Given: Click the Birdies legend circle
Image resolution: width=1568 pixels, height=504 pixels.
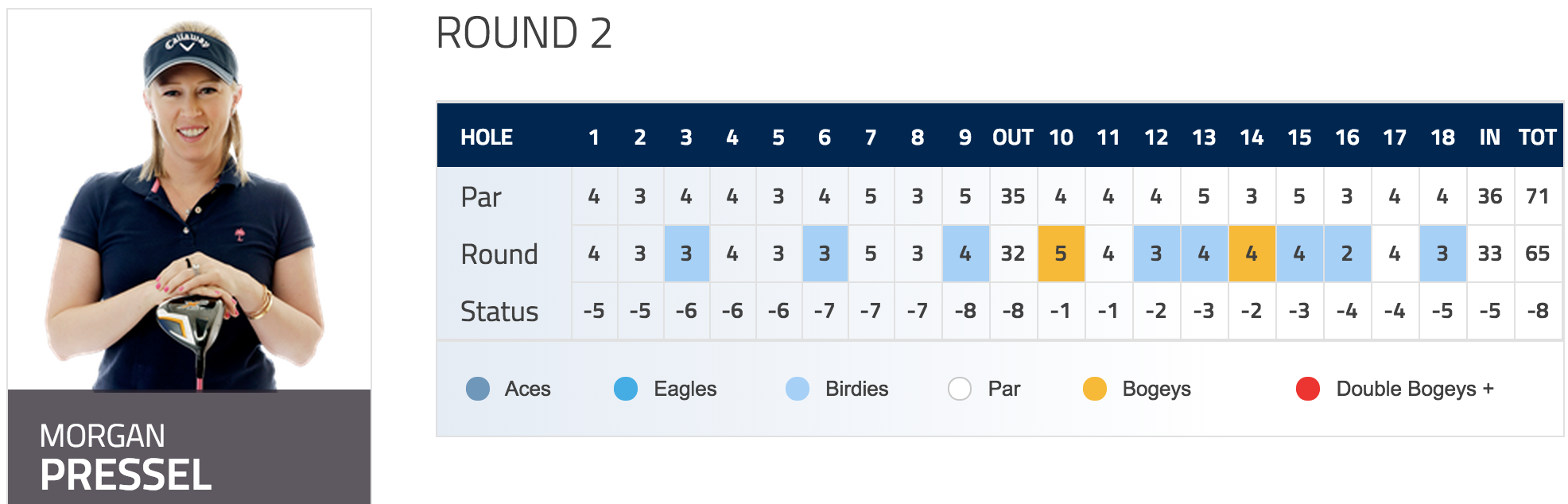Looking at the screenshot, I should (798, 389).
